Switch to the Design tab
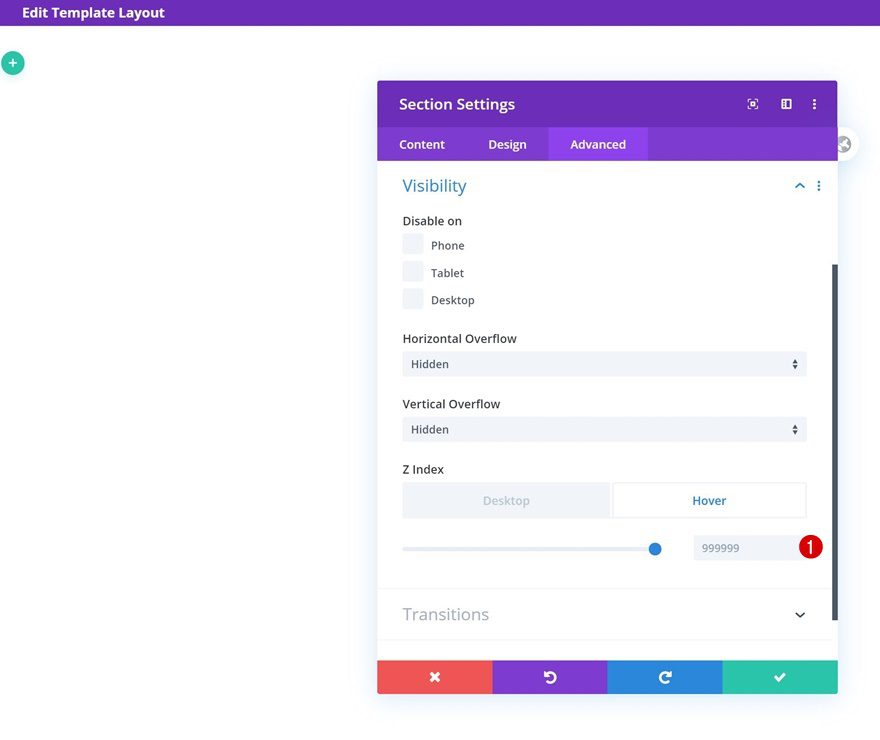This screenshot has width=880, height=740. click(507, 144)
